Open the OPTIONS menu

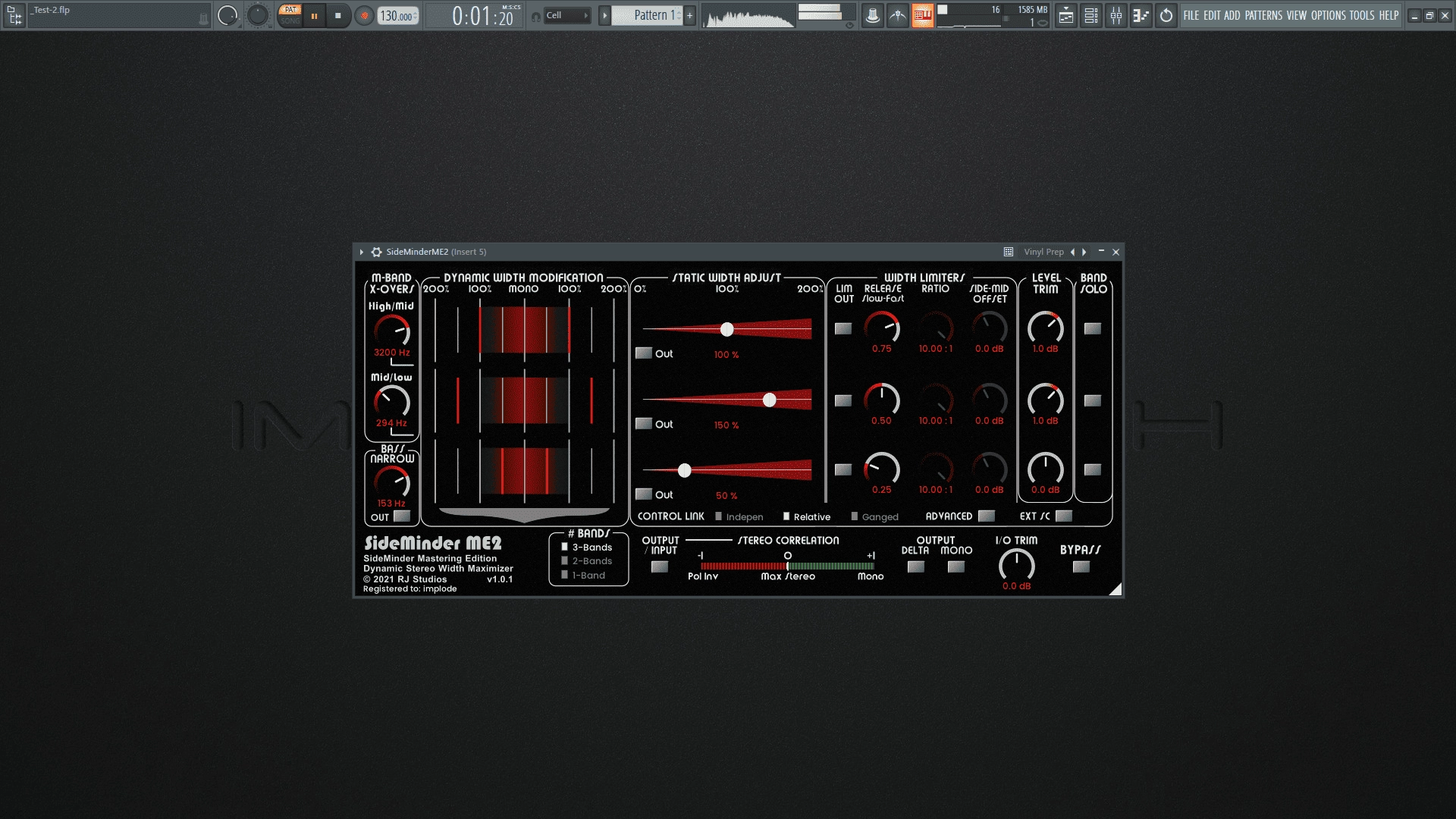click(1329, 15)
